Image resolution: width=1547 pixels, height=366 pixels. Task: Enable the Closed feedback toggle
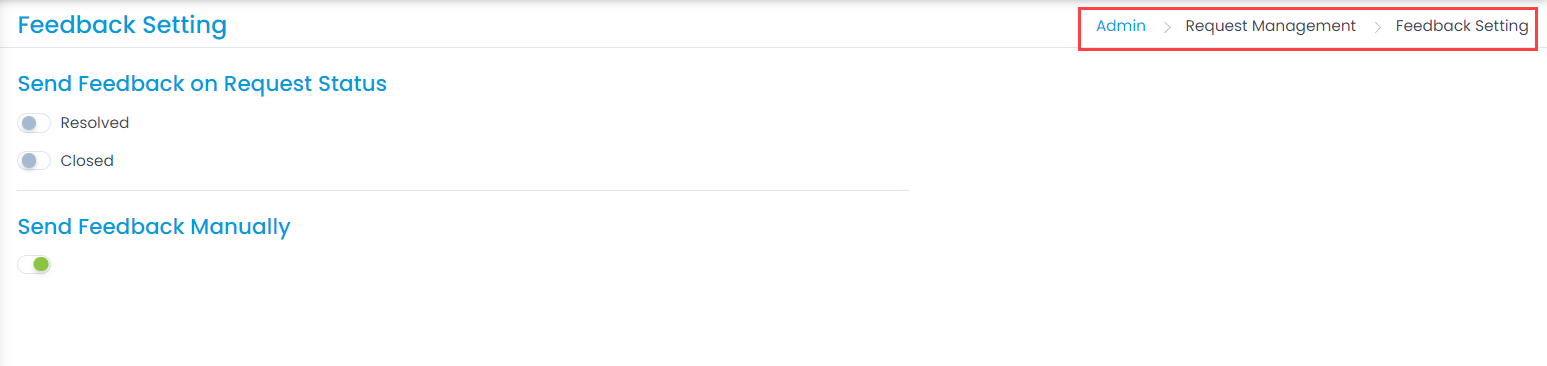click(x=34, y=160)
